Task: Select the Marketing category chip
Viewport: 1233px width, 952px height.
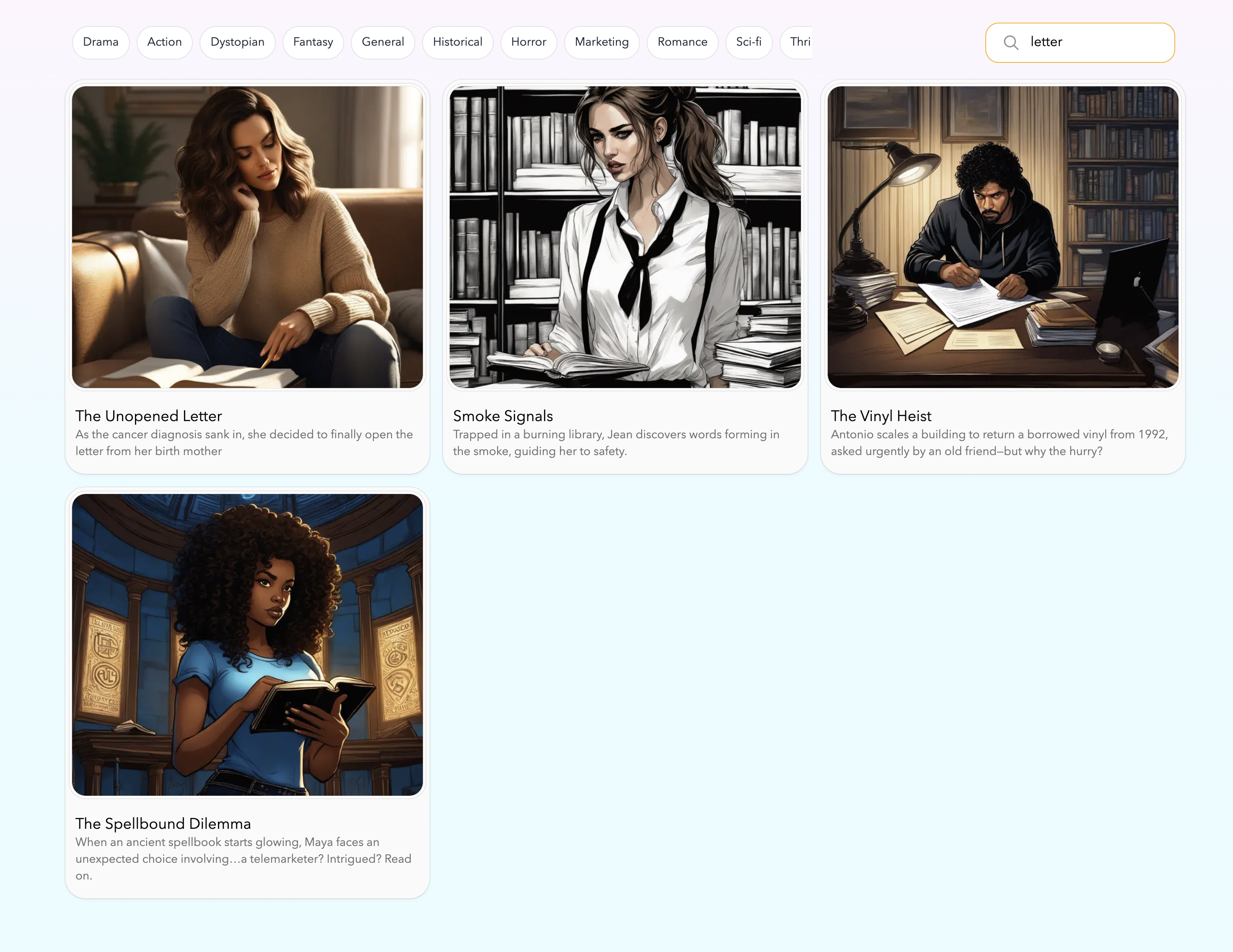Action: pyautogui.click(x=601, y=42)
